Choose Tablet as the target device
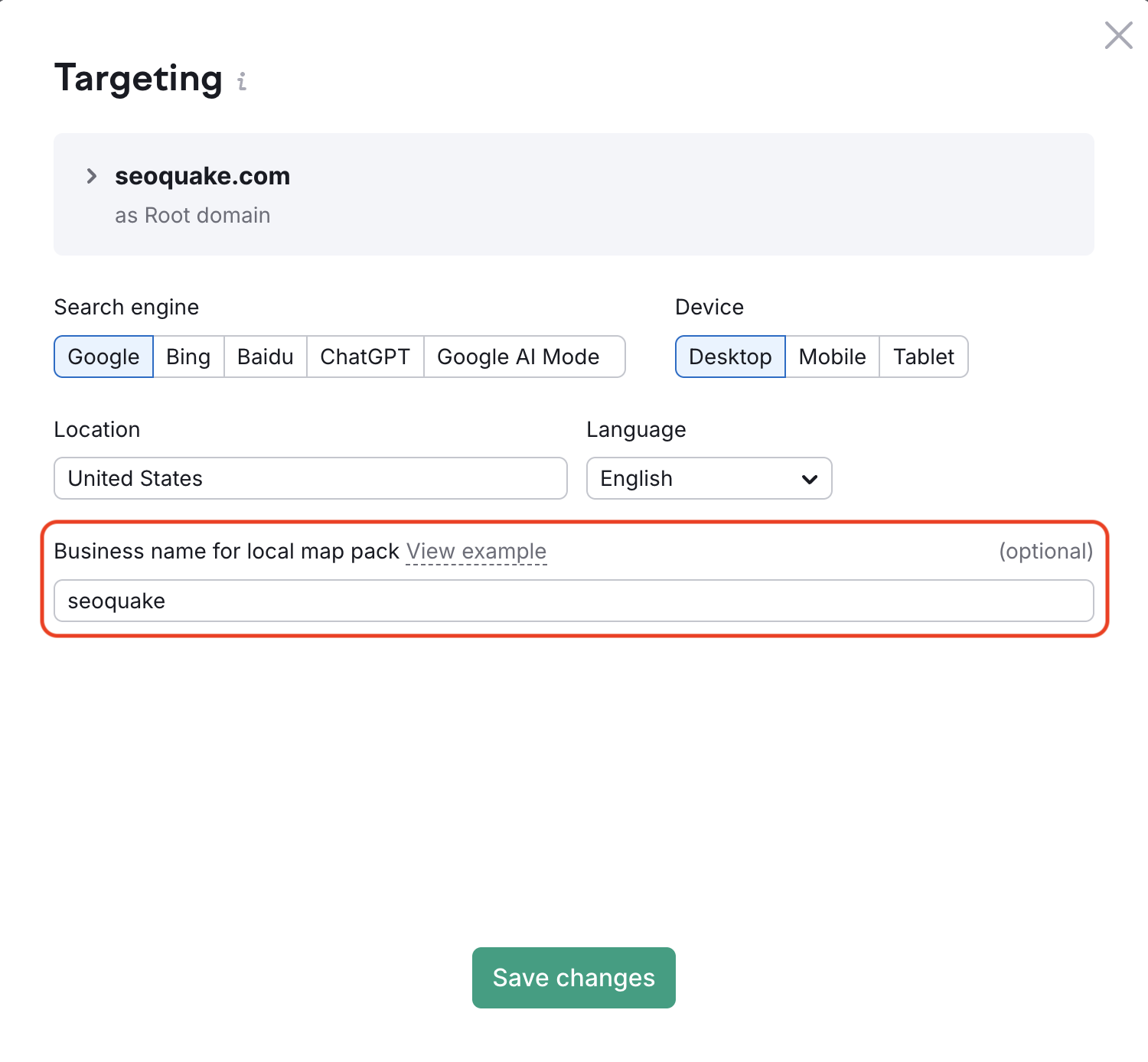 (x=923, y=357)
